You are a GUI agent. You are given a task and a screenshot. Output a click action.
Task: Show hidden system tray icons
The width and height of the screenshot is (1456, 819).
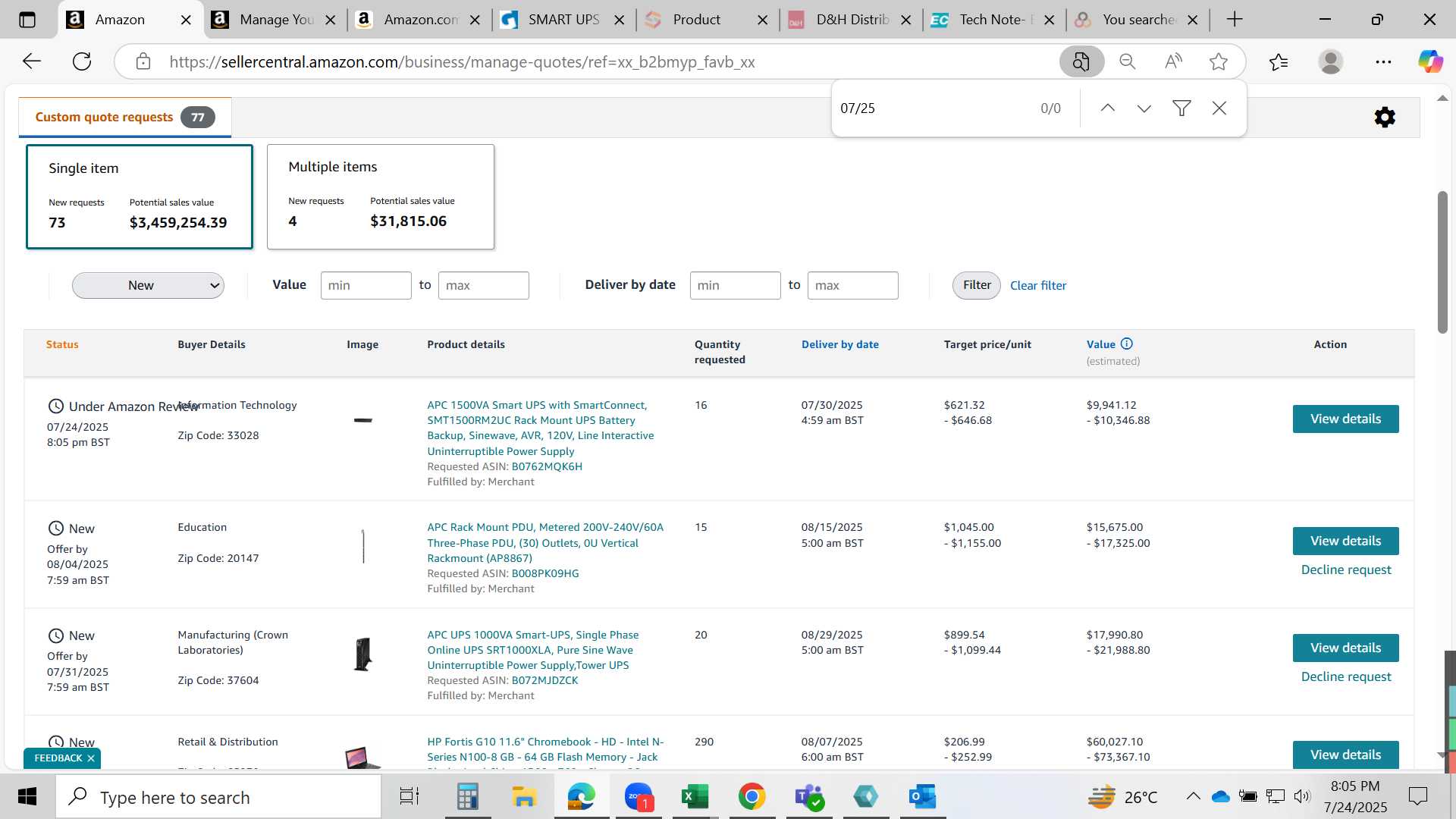pos(1193,796)
